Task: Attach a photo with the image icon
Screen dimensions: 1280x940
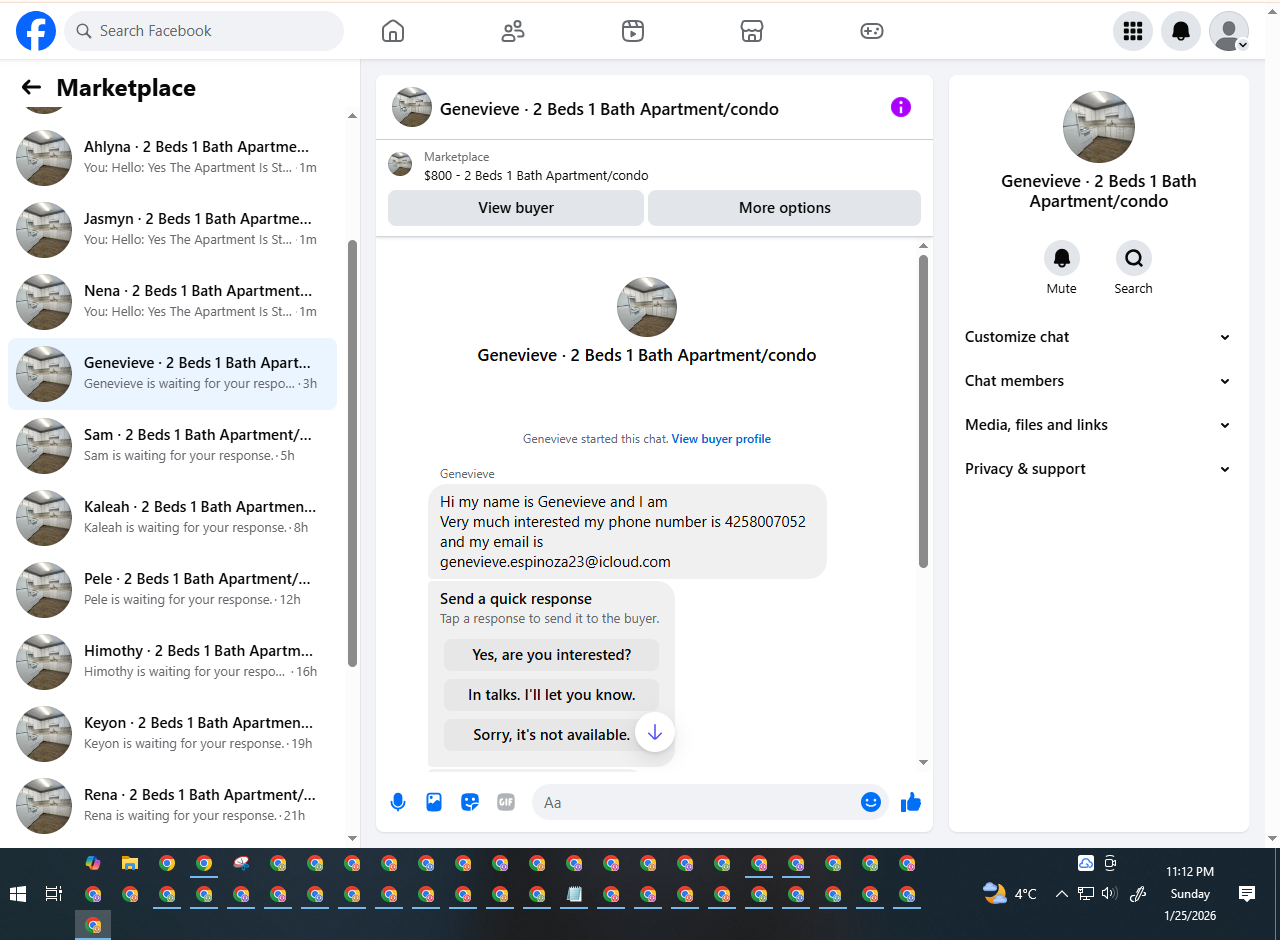Action: coord(434,802)
